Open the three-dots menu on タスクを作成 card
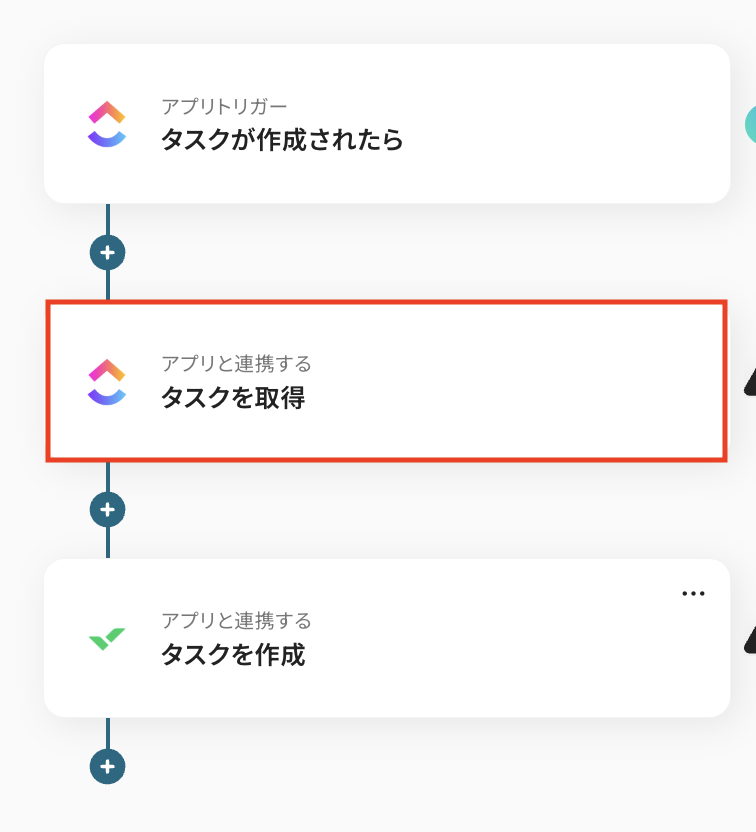This screenshot has height=832, width=756. tap(693, 593)
